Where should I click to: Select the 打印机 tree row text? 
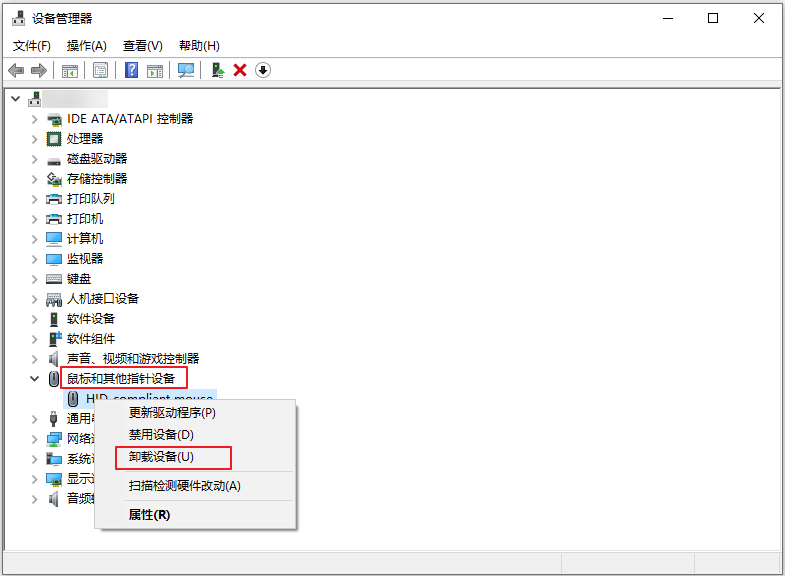[85, 219]
